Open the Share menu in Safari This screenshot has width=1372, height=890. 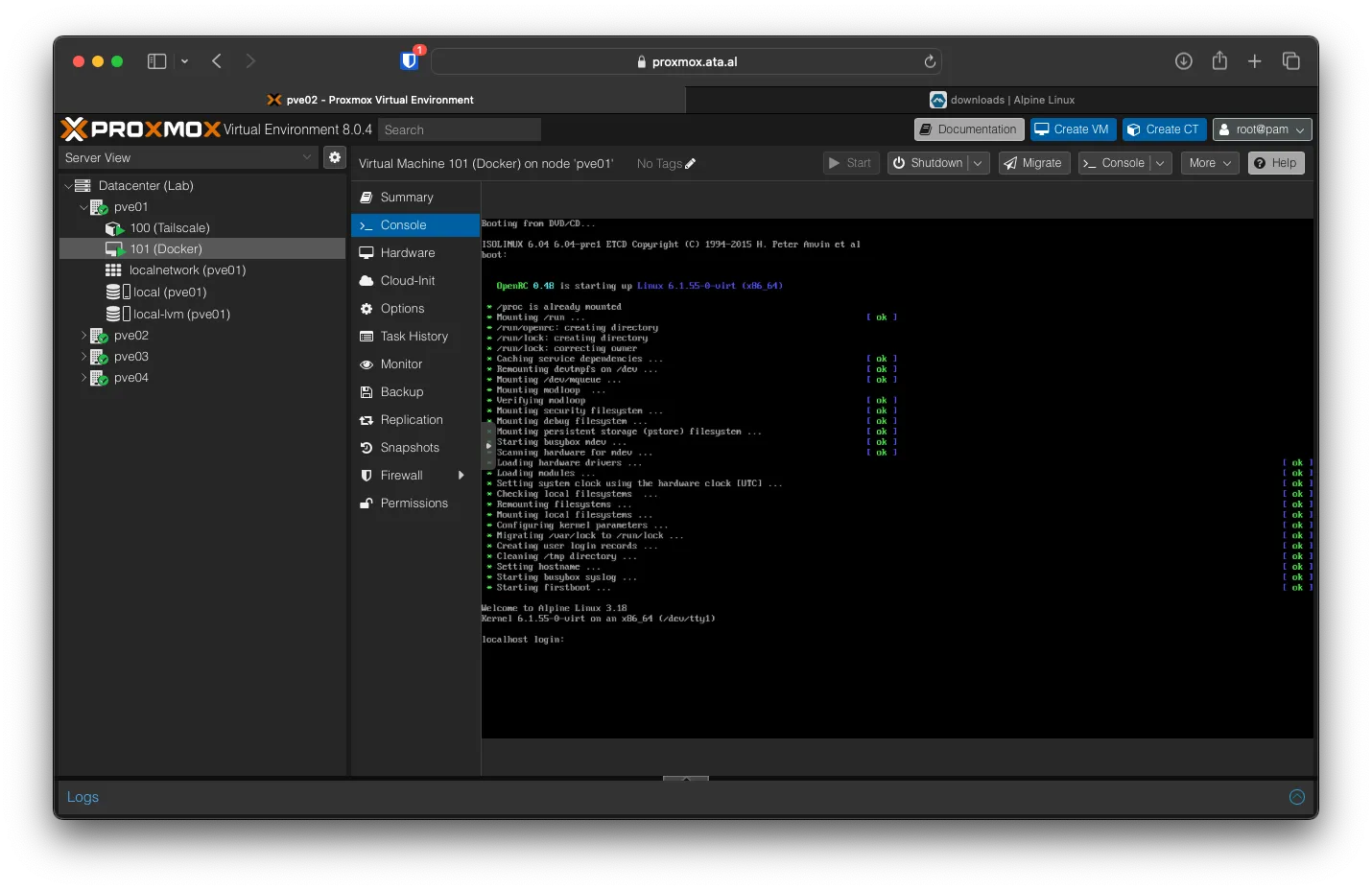(x=1219, y=60)
